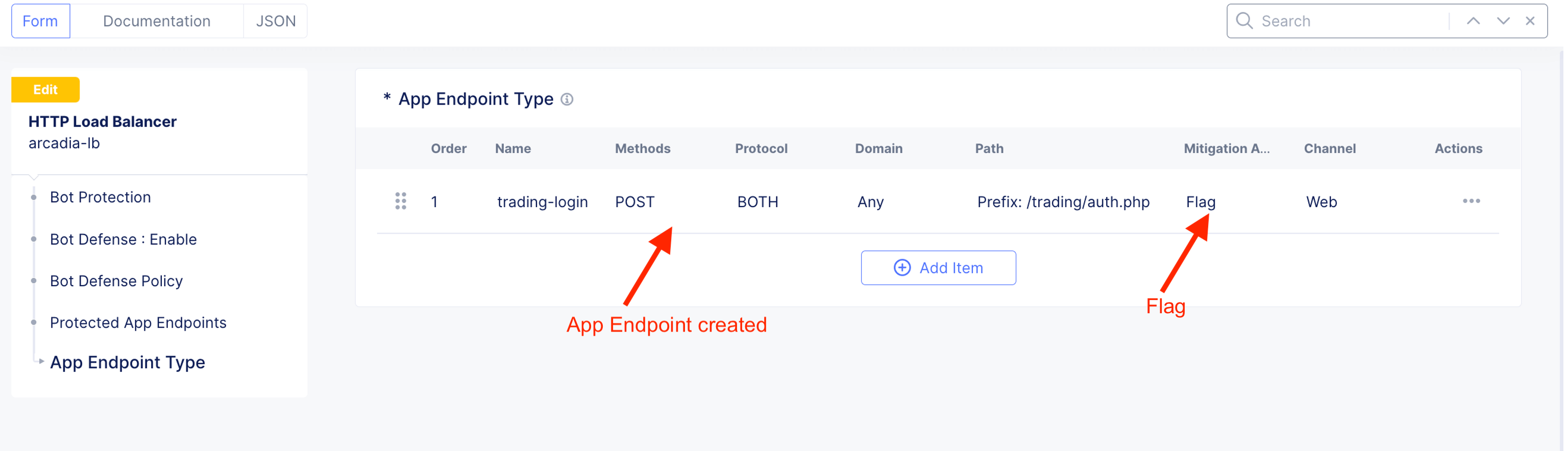Viewport: 1568px width, 451px height.
Task: Switch to the JSON tab
Action: click(276, 21)
